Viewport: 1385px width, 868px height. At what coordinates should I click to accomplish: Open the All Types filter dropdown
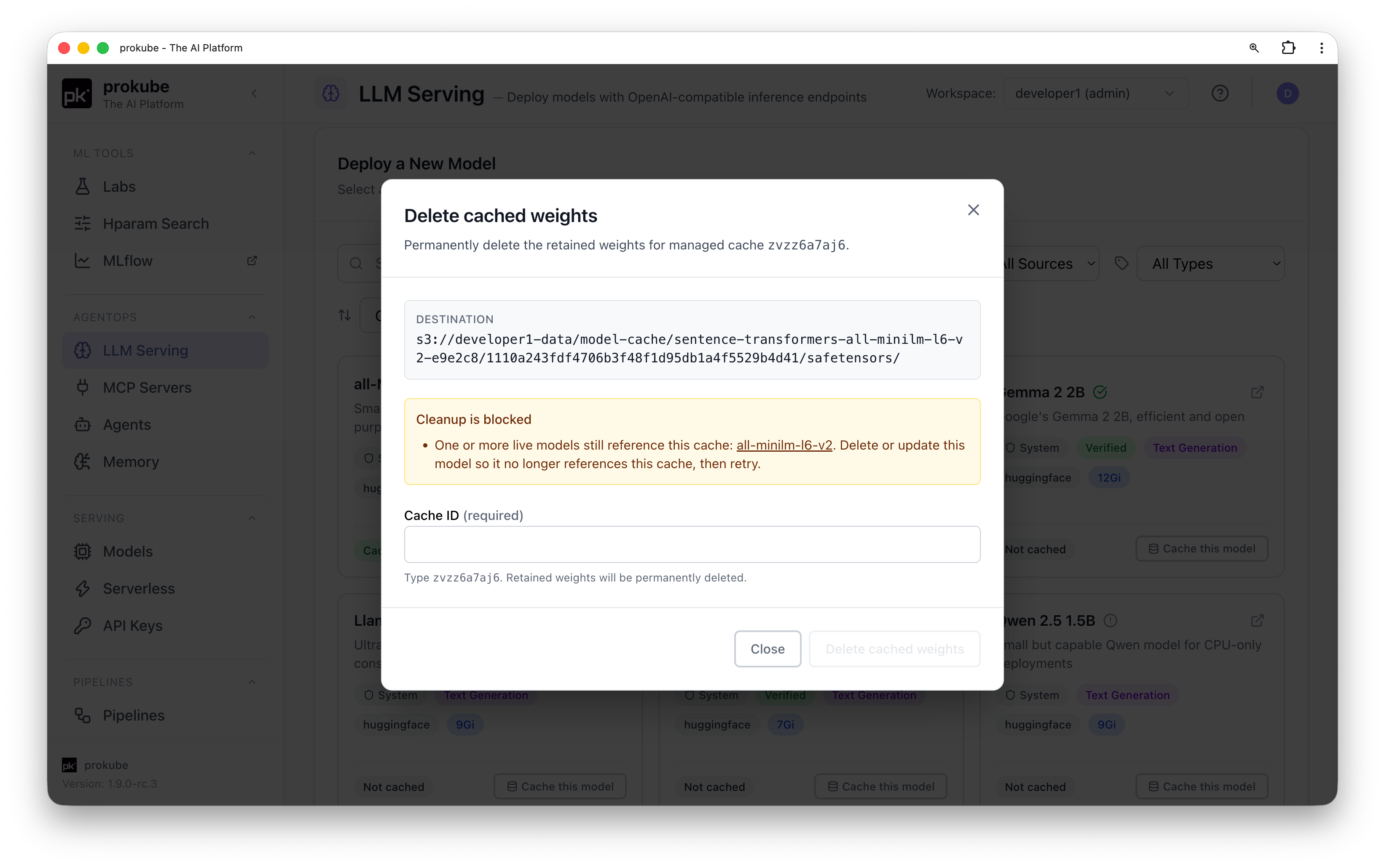pyautogui.click(x=1210, y=263)
